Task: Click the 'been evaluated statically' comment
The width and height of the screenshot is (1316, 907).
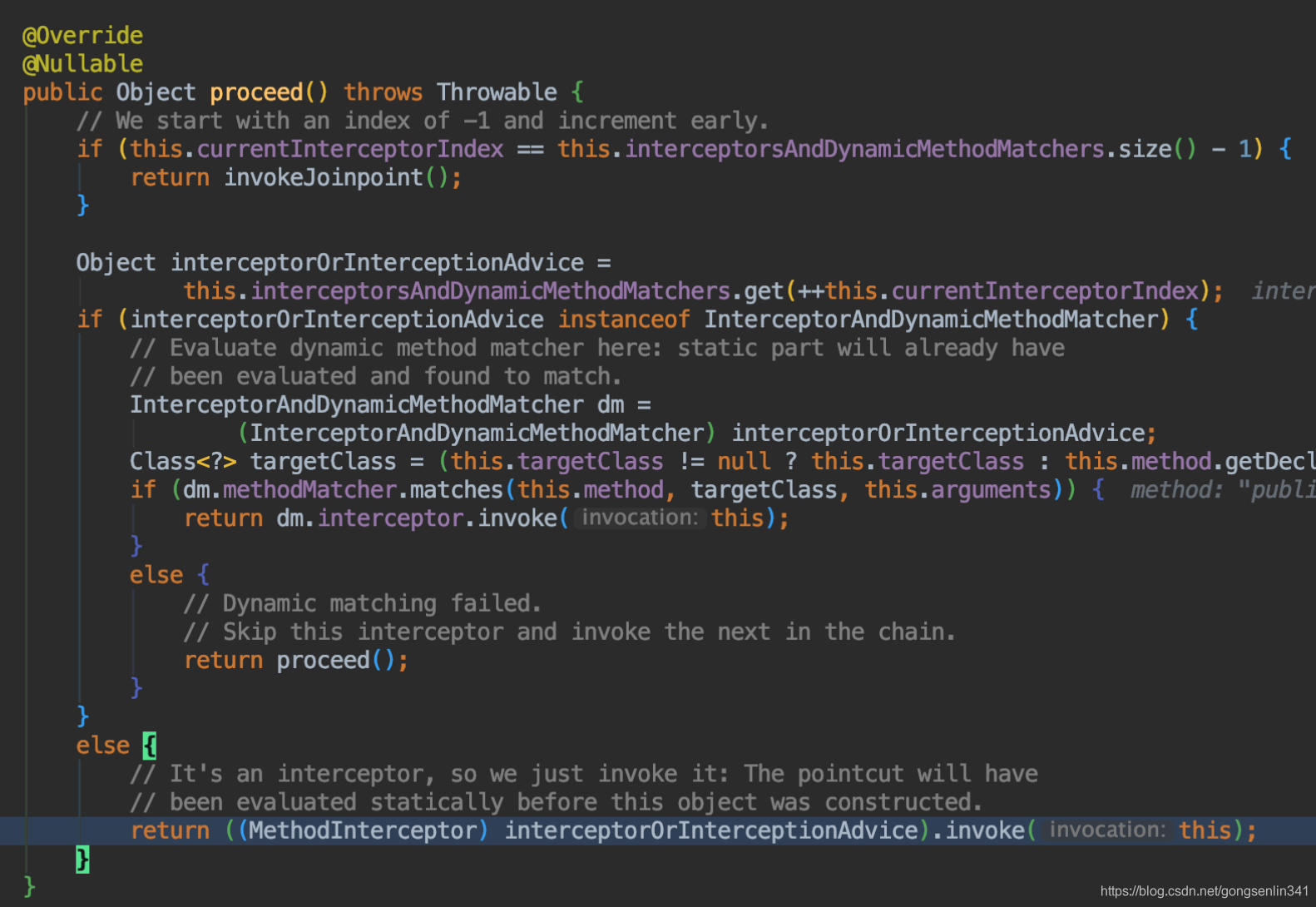Action: pos(556,803)
